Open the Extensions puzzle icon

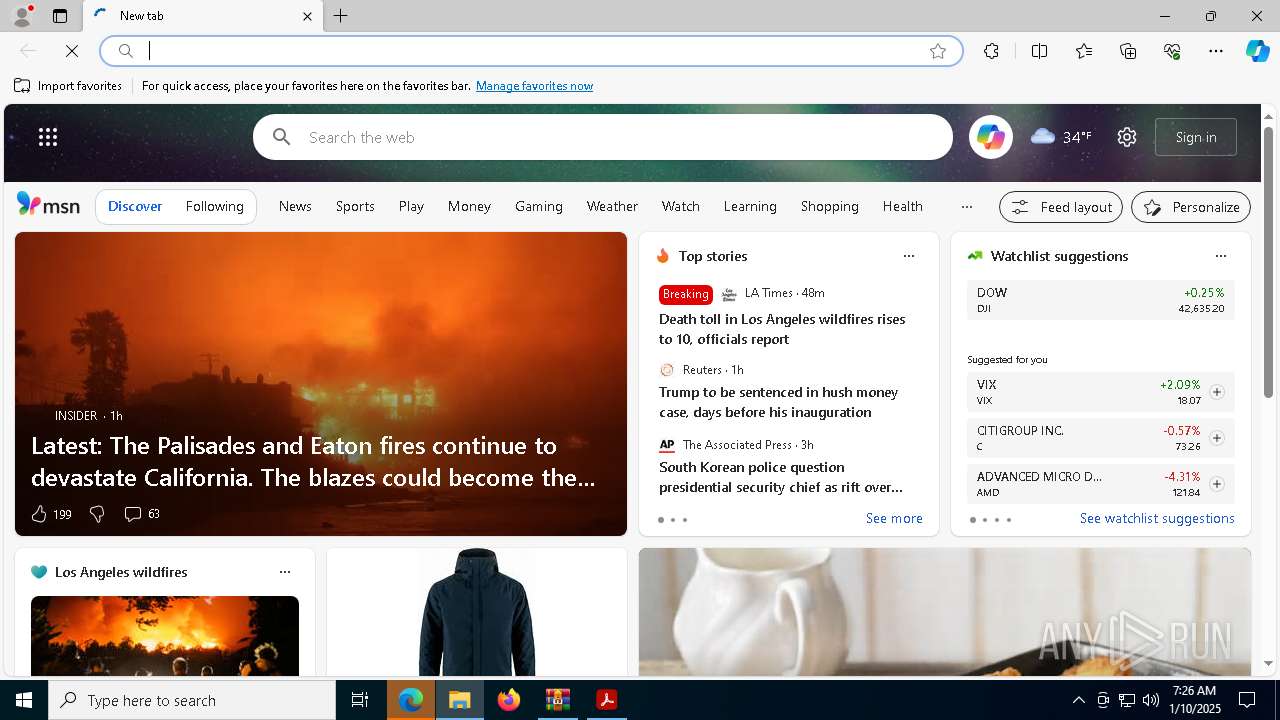(991, 51)
